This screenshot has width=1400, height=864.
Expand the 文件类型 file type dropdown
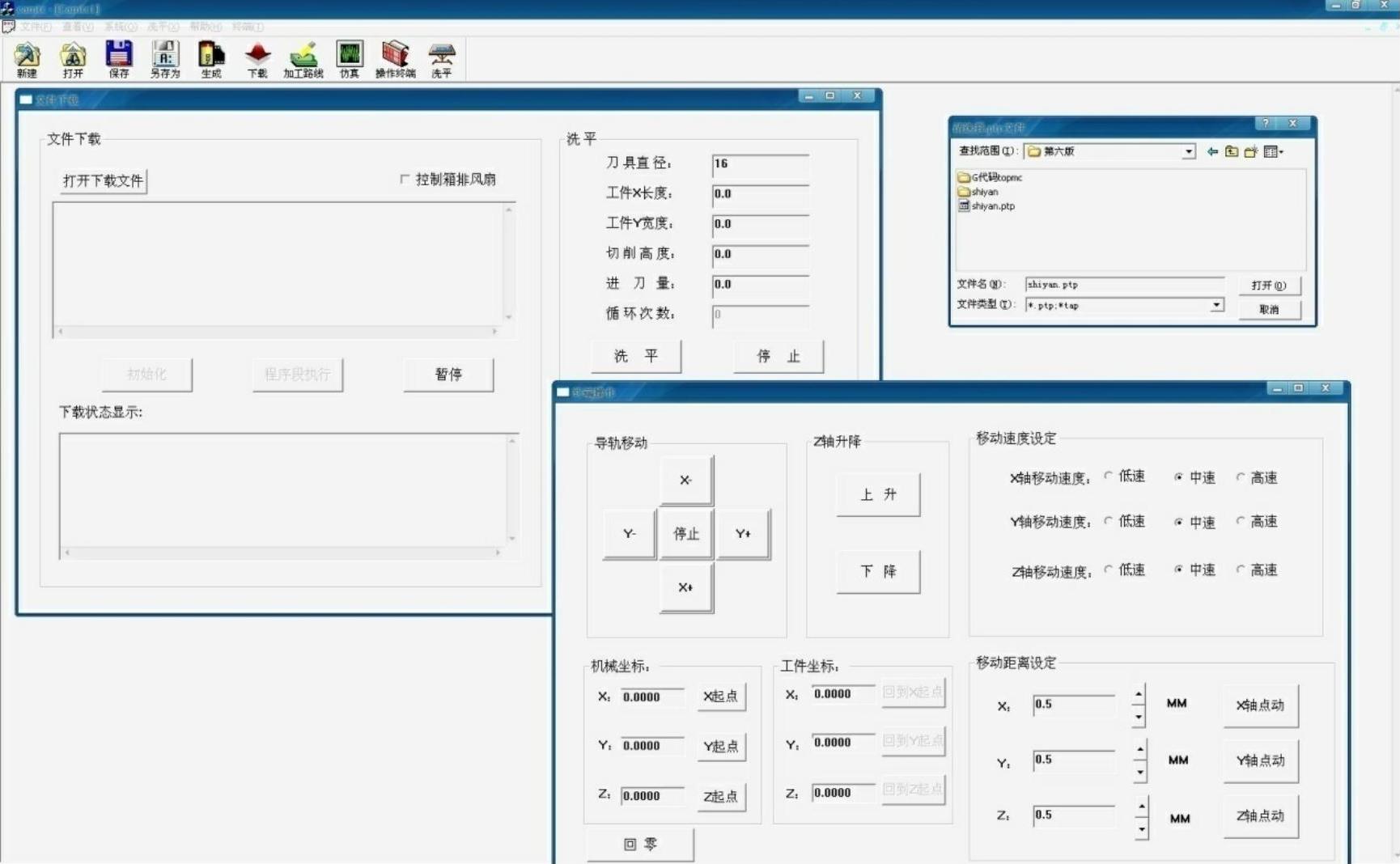pyautogui.click(x=1215, y=305)
